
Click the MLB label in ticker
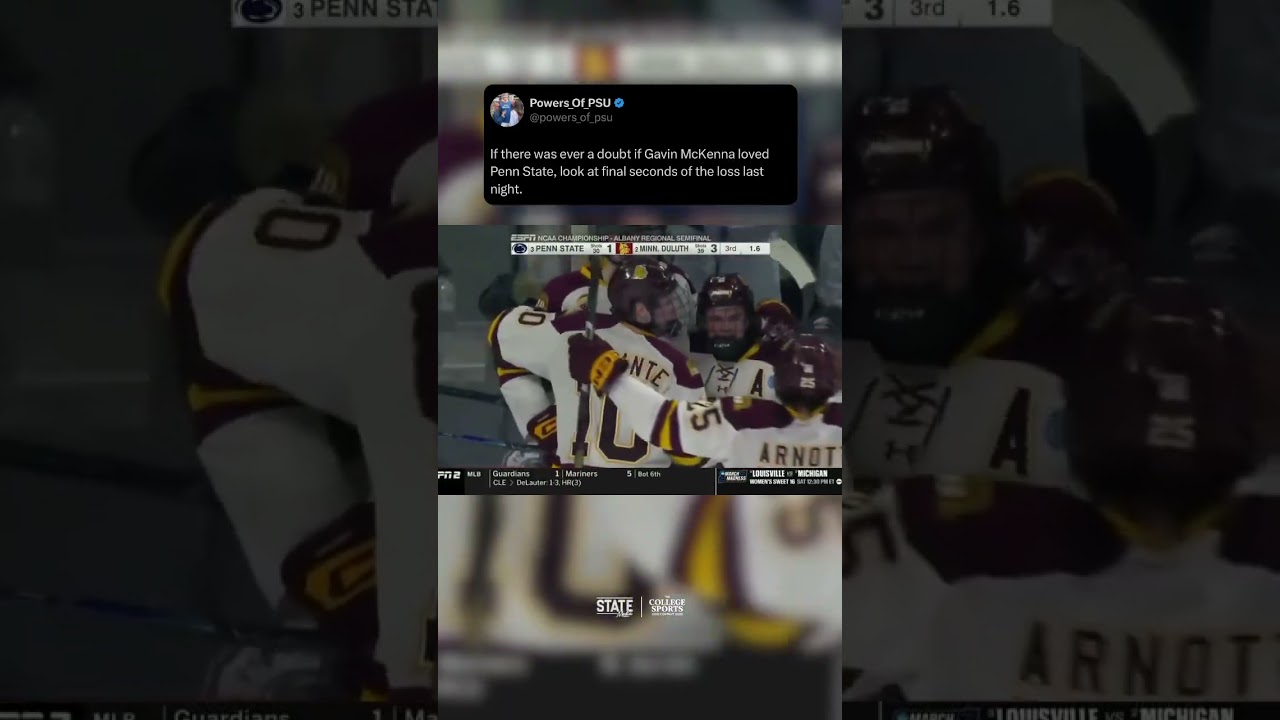[x=473, y=474]
